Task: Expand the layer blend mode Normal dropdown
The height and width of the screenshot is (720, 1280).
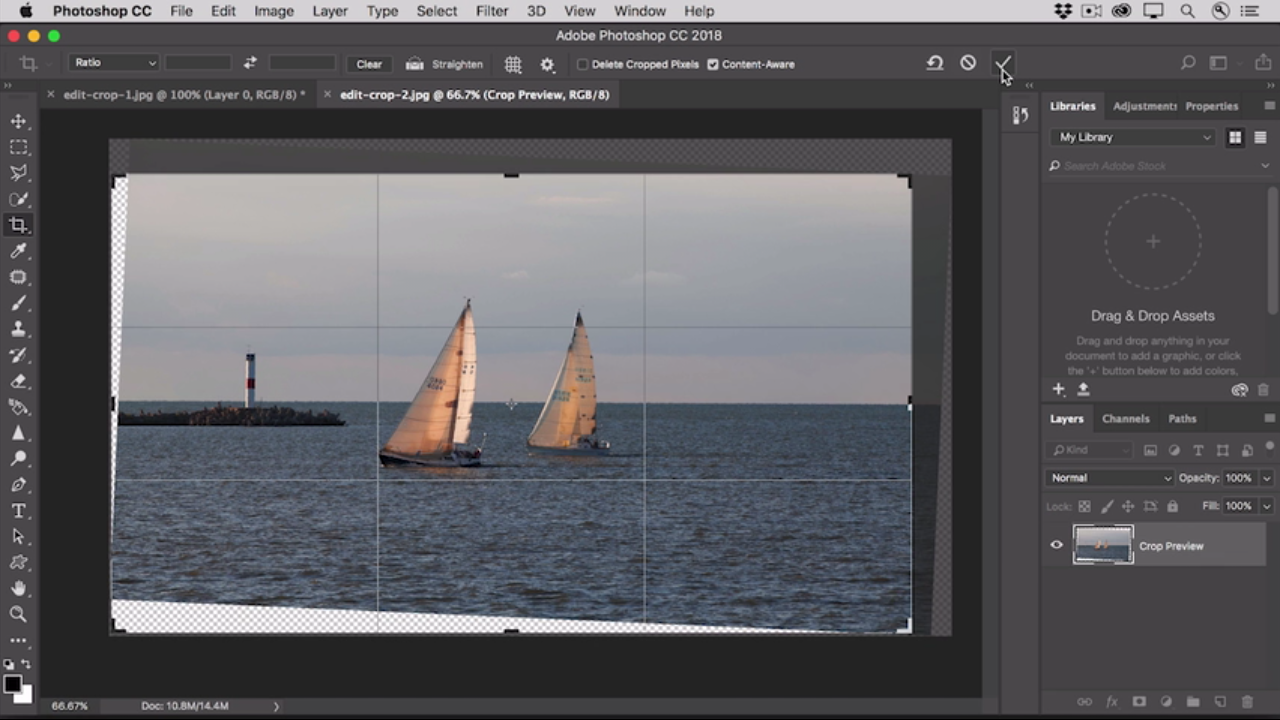Action: point(1110,478)
